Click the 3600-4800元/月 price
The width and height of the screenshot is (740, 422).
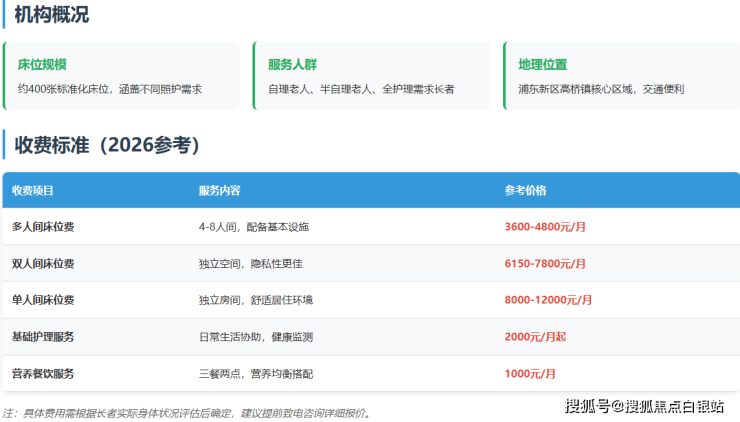(545, 227)
